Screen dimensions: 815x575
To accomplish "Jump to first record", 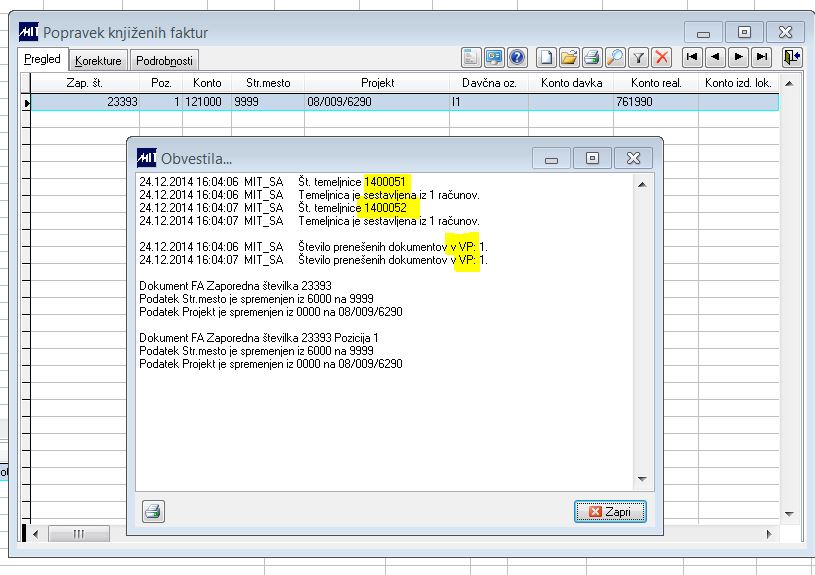I will pyautogui.click(x=692, y=57).
